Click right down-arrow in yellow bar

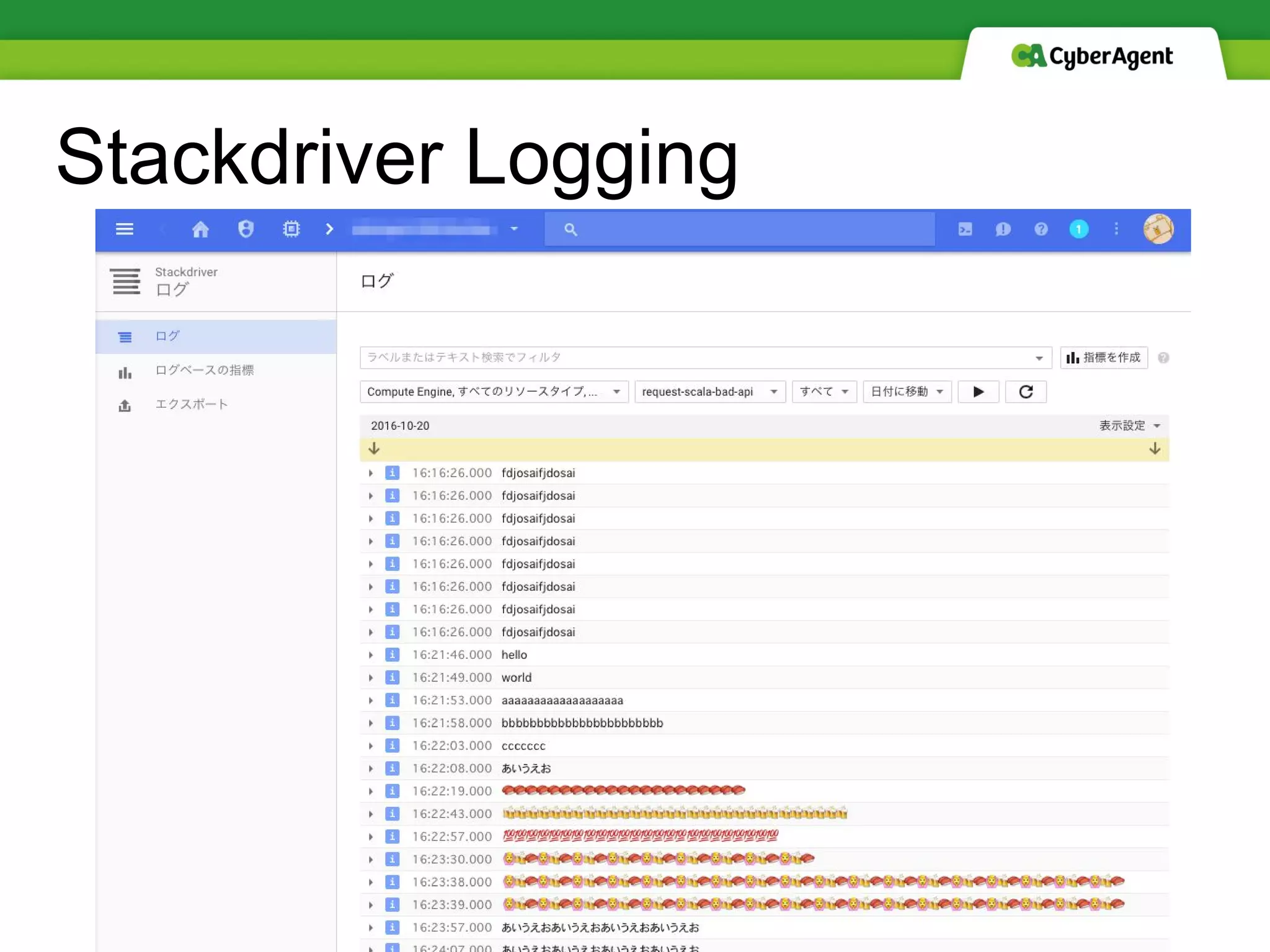1155,449
